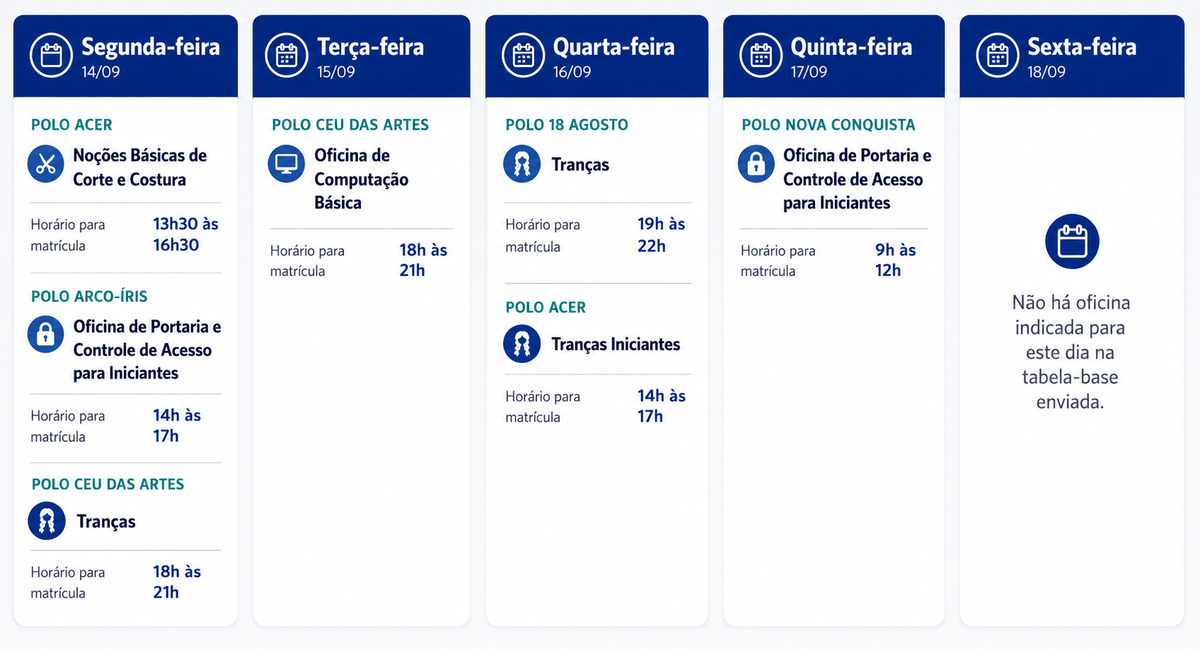Click the calendar icon in Quarta-feira header

[523, 56]
